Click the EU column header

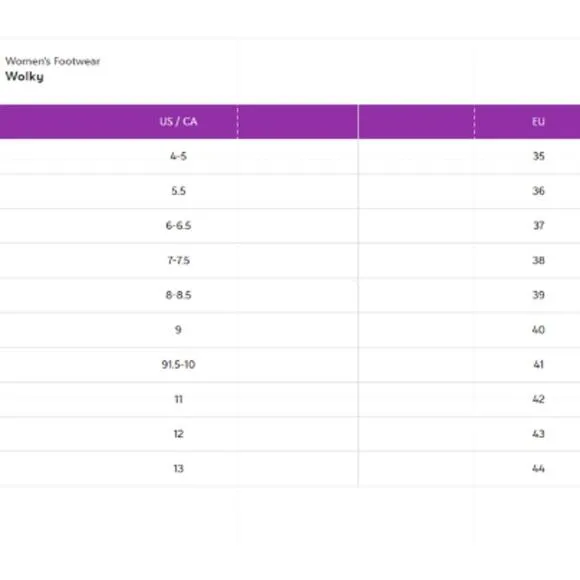[538, 122]
